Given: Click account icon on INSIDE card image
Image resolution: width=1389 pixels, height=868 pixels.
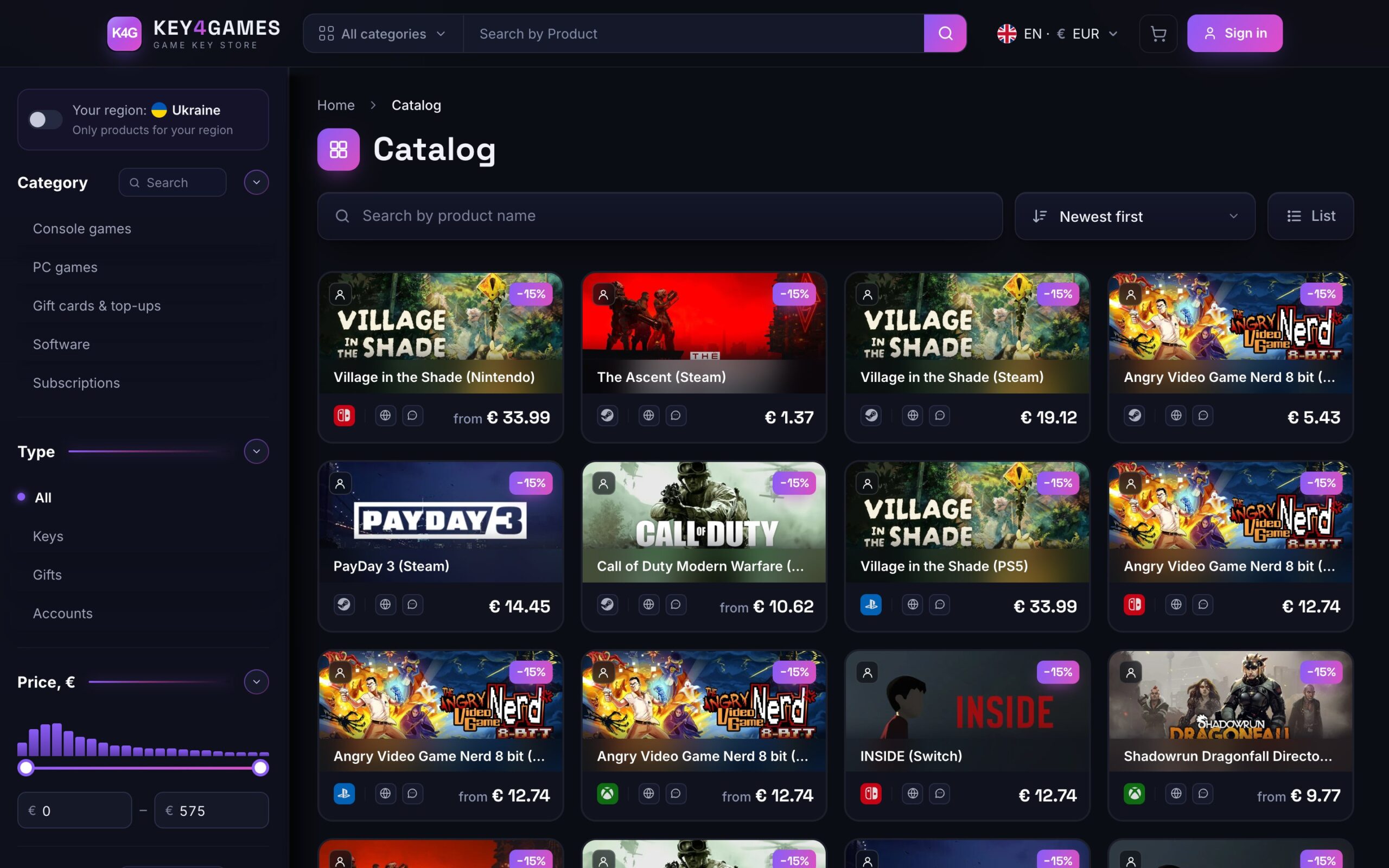Looking at the screenshot, I should [867, 672].
